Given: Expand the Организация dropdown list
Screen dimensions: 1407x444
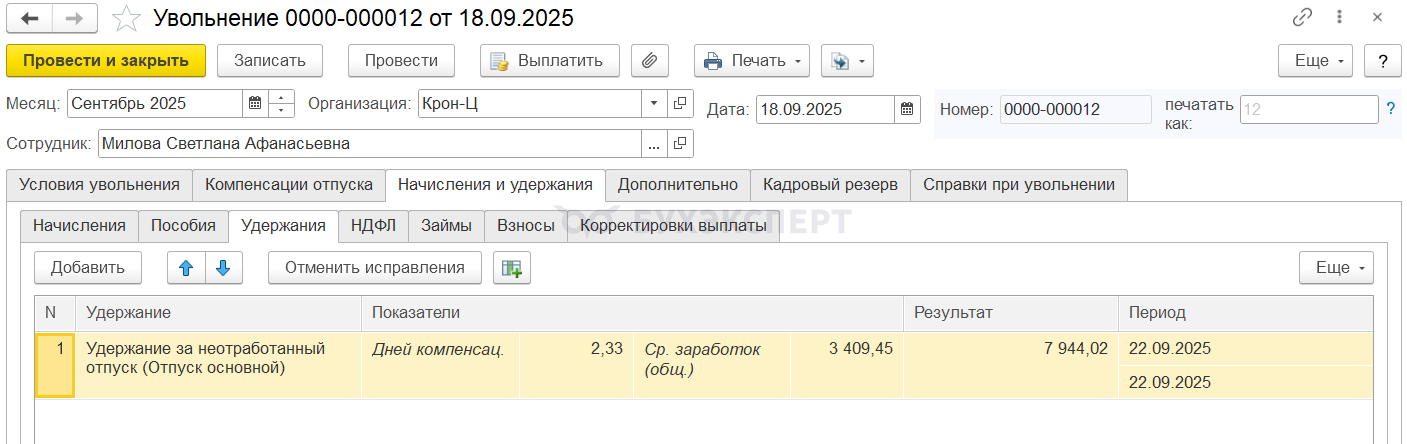Looking at the screenshot, I should tap(654, 103).
